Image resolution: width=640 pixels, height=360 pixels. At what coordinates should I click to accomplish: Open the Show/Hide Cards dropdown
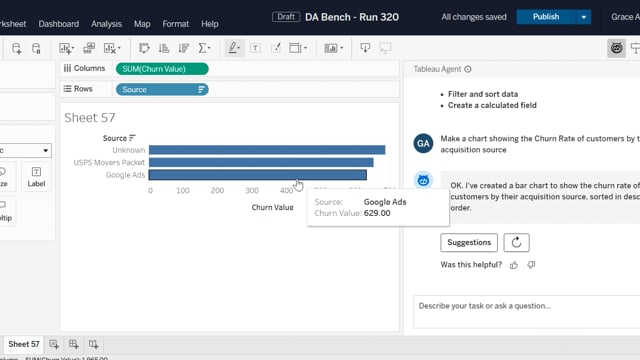point(333,48)
